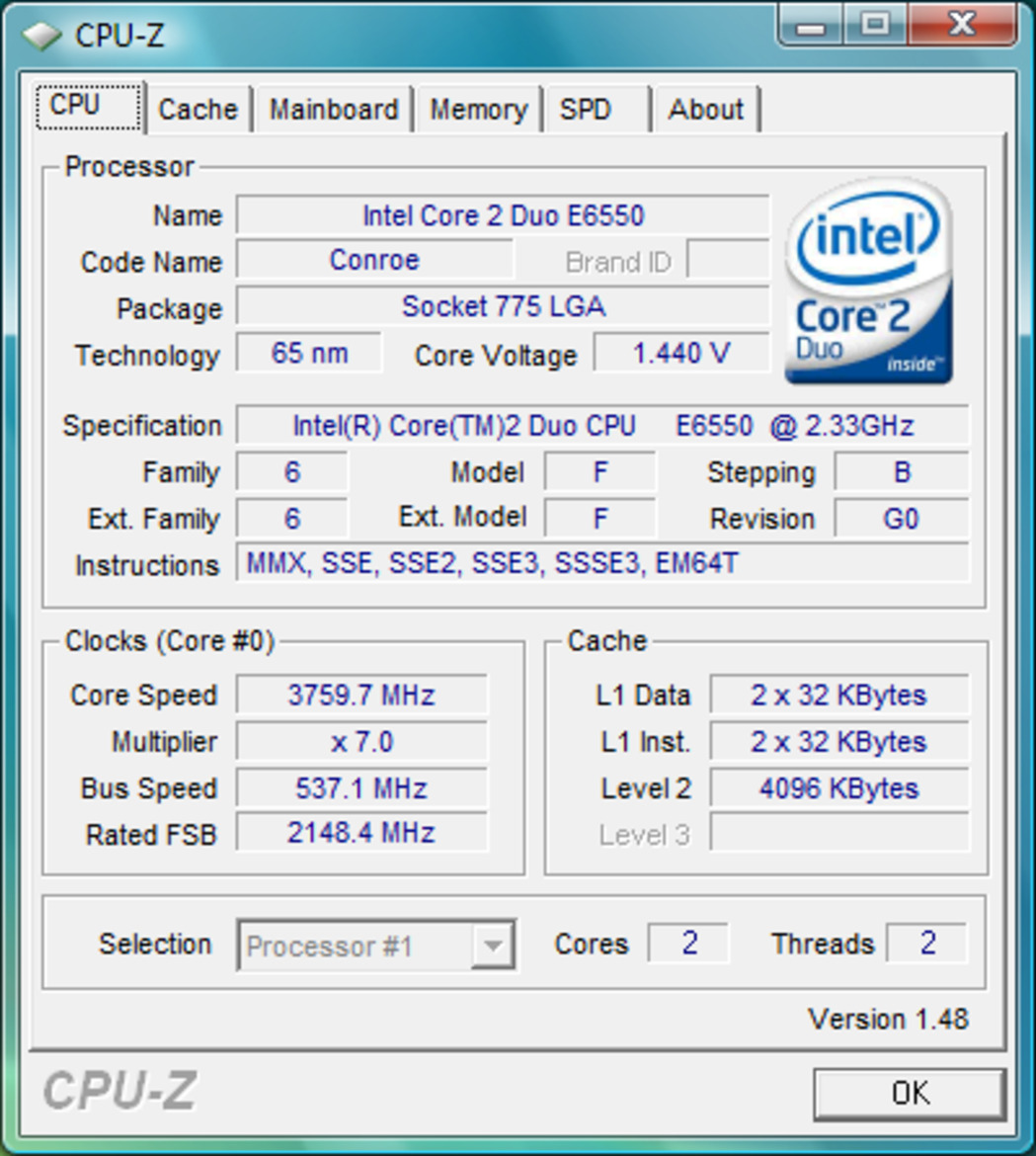Screen dimensions: 1036x1156
Task: Go to the SPD tab
Action: tap(598, 110)
